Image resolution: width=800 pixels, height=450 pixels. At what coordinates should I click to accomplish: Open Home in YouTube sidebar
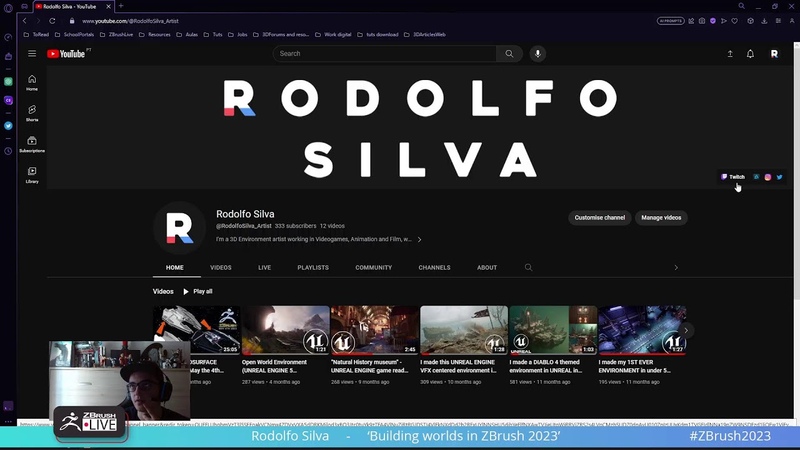click(x=32, y=82)
